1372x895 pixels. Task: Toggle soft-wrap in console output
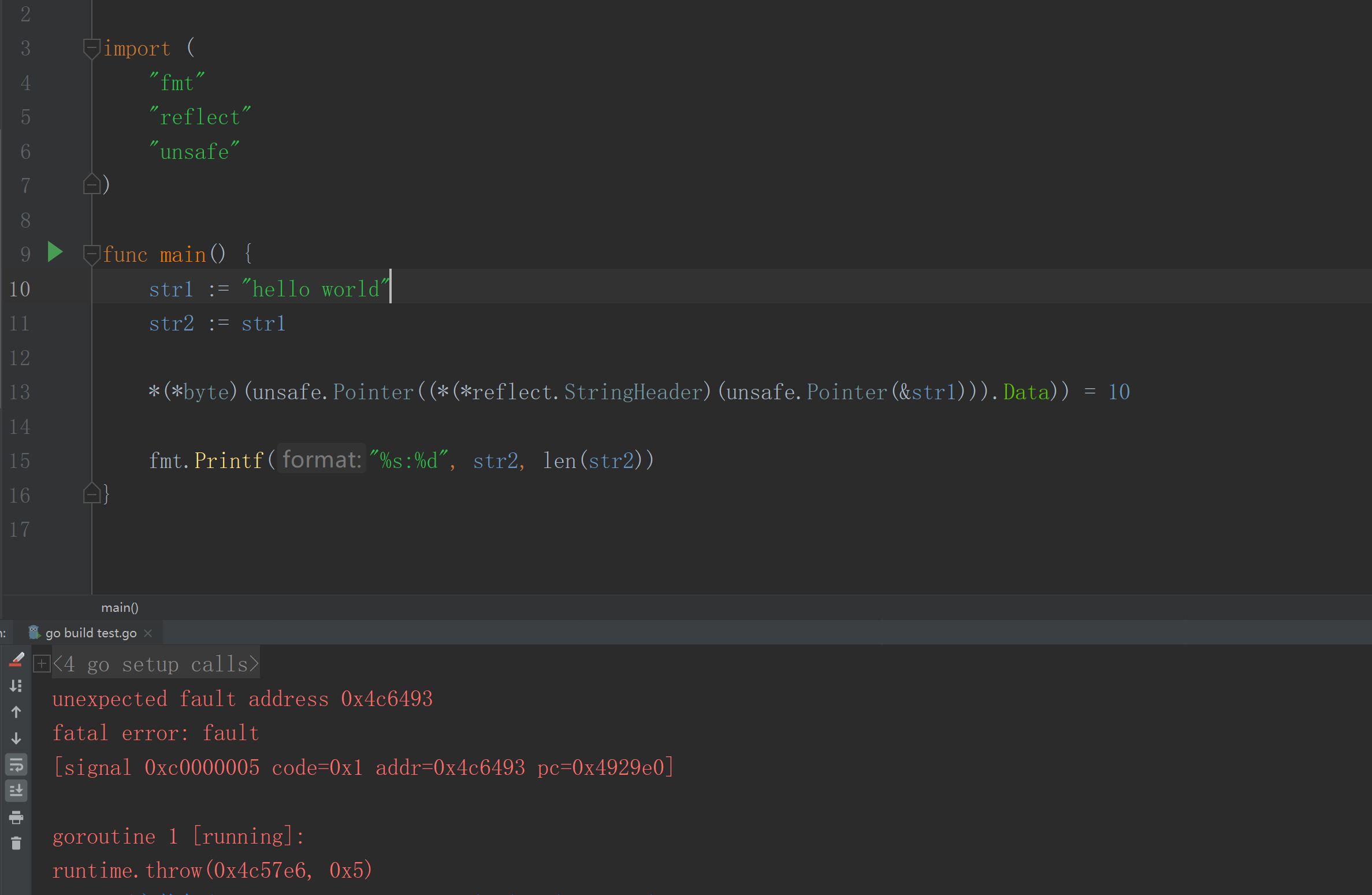[16, 765]
